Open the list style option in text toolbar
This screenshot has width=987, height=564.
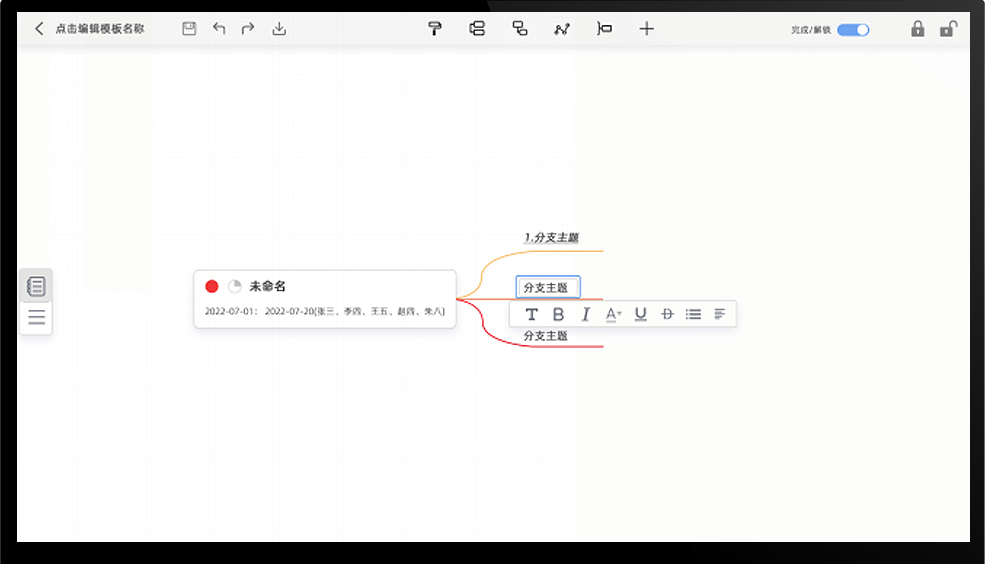pyautogui.click(x=693, y=314)
